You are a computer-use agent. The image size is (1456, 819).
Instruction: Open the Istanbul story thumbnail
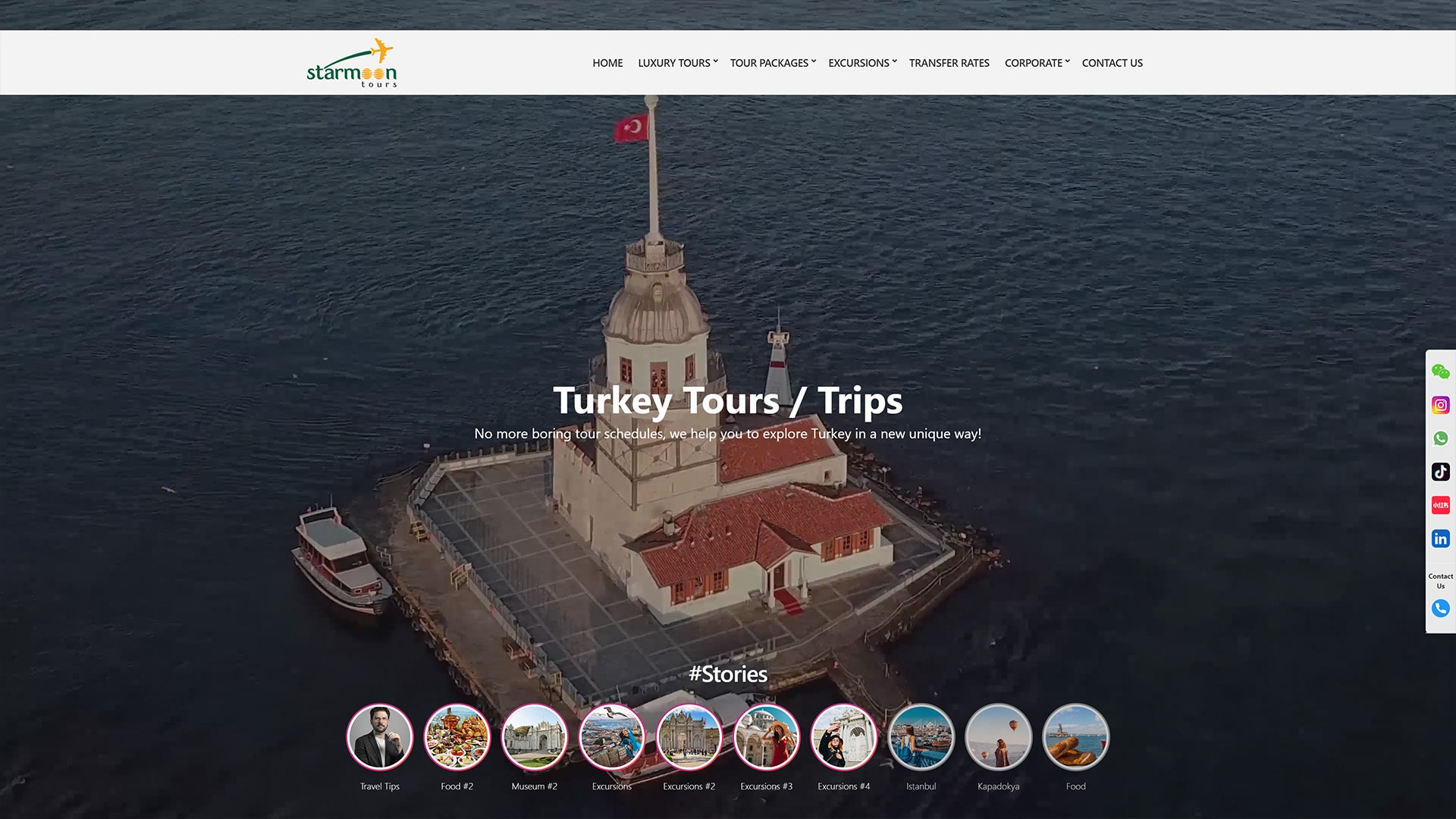[x=921, y=737]
